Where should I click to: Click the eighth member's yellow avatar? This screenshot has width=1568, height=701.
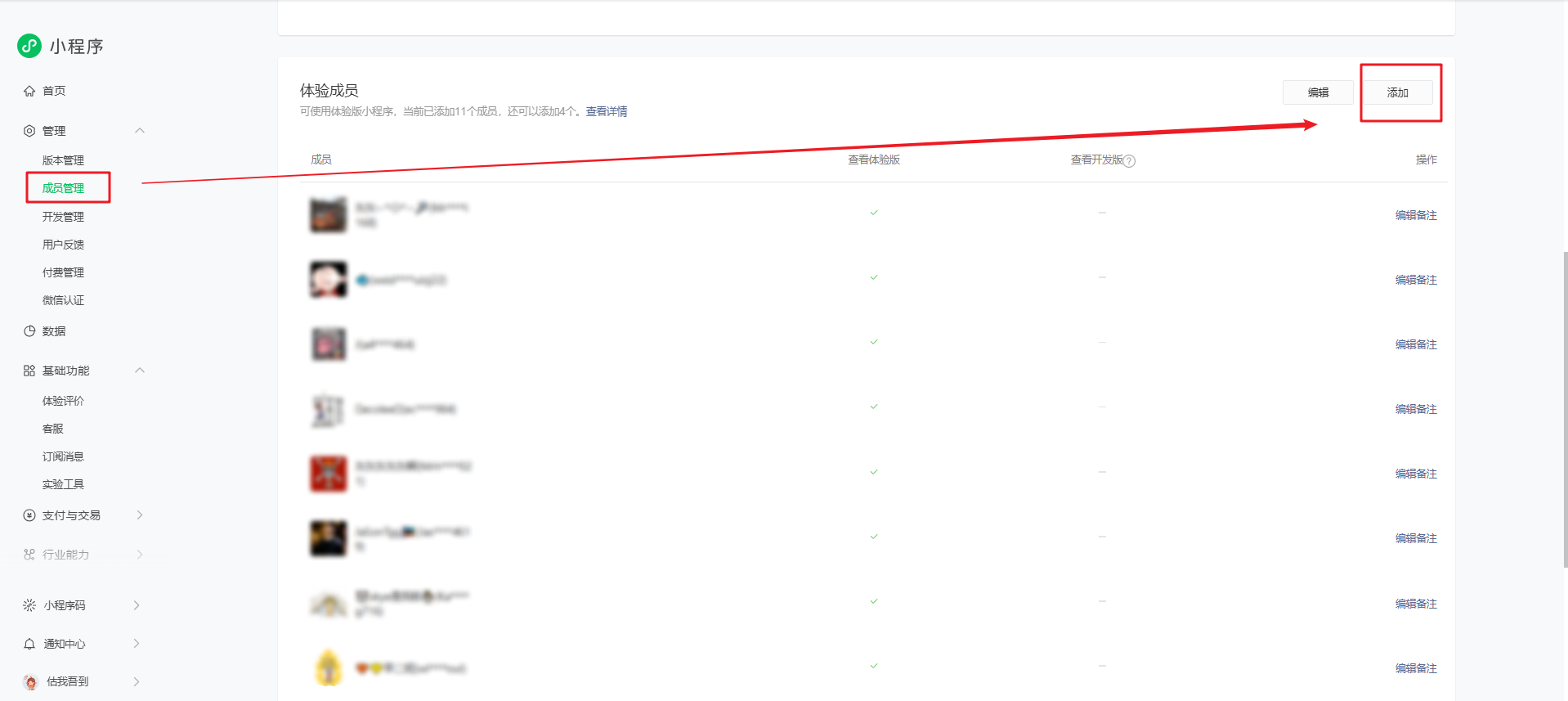pos(329,668)
